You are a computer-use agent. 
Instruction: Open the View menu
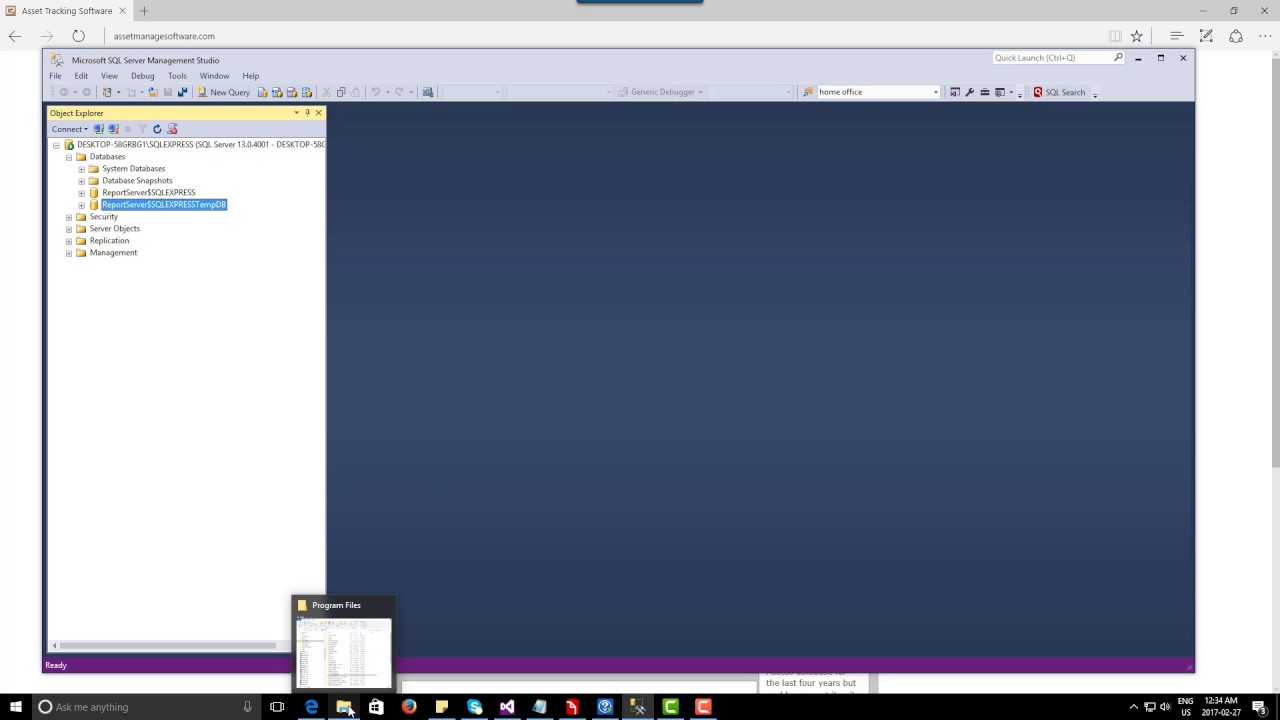[x=109, y=76]
